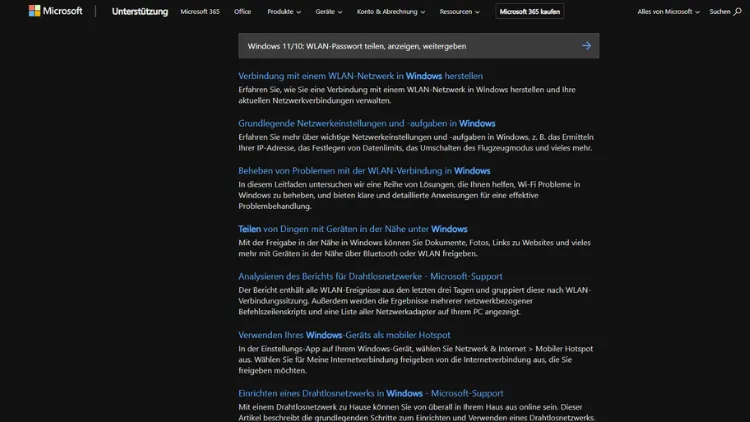Expand the Alles von Microsoft dropdown
750x422 pixels.
668,11
